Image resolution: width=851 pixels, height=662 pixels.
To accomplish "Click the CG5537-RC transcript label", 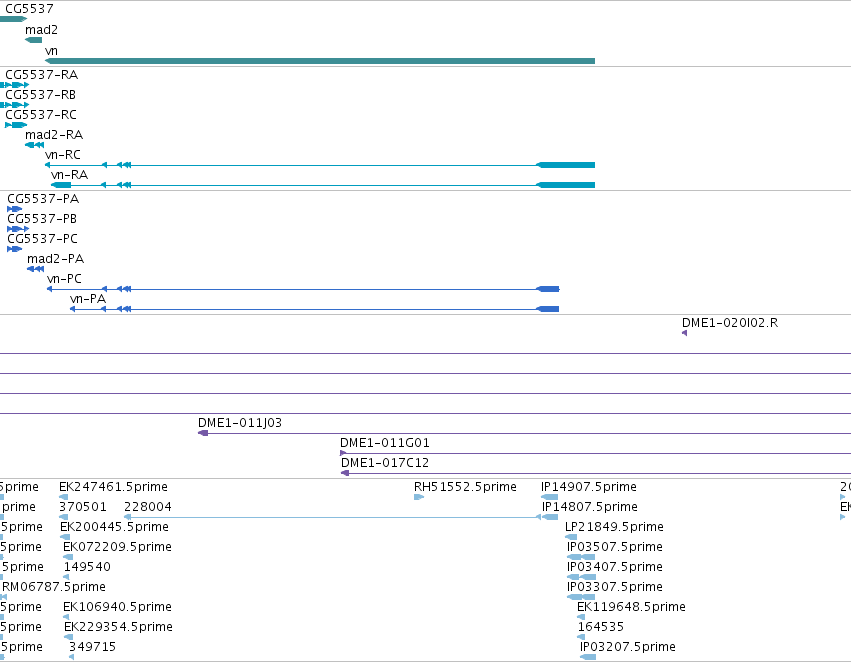I will pyautogui.click(x=41, y=114).
